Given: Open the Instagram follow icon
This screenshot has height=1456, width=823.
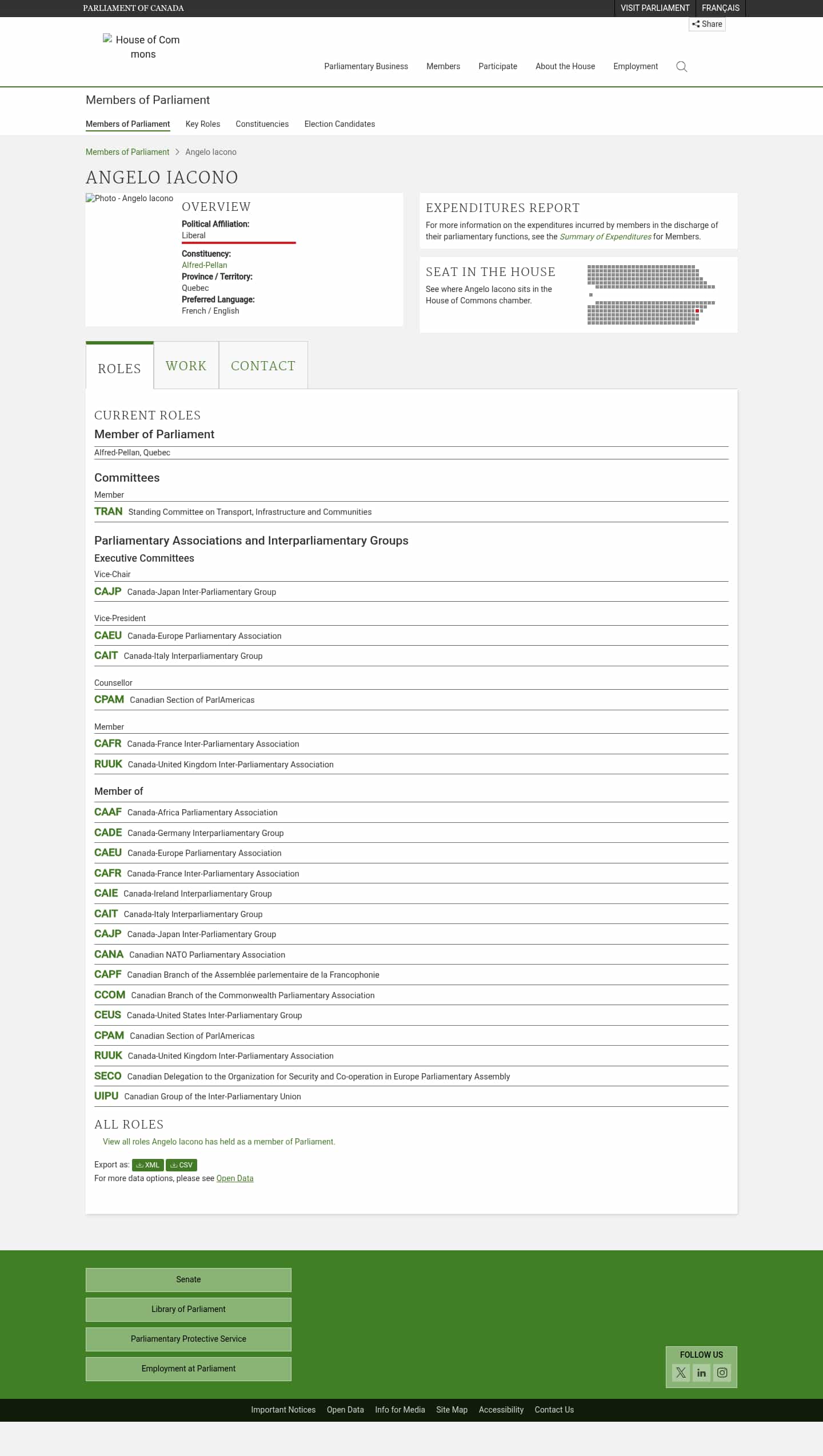Looking at the screenshot, I should click(x=722, y=1373).
